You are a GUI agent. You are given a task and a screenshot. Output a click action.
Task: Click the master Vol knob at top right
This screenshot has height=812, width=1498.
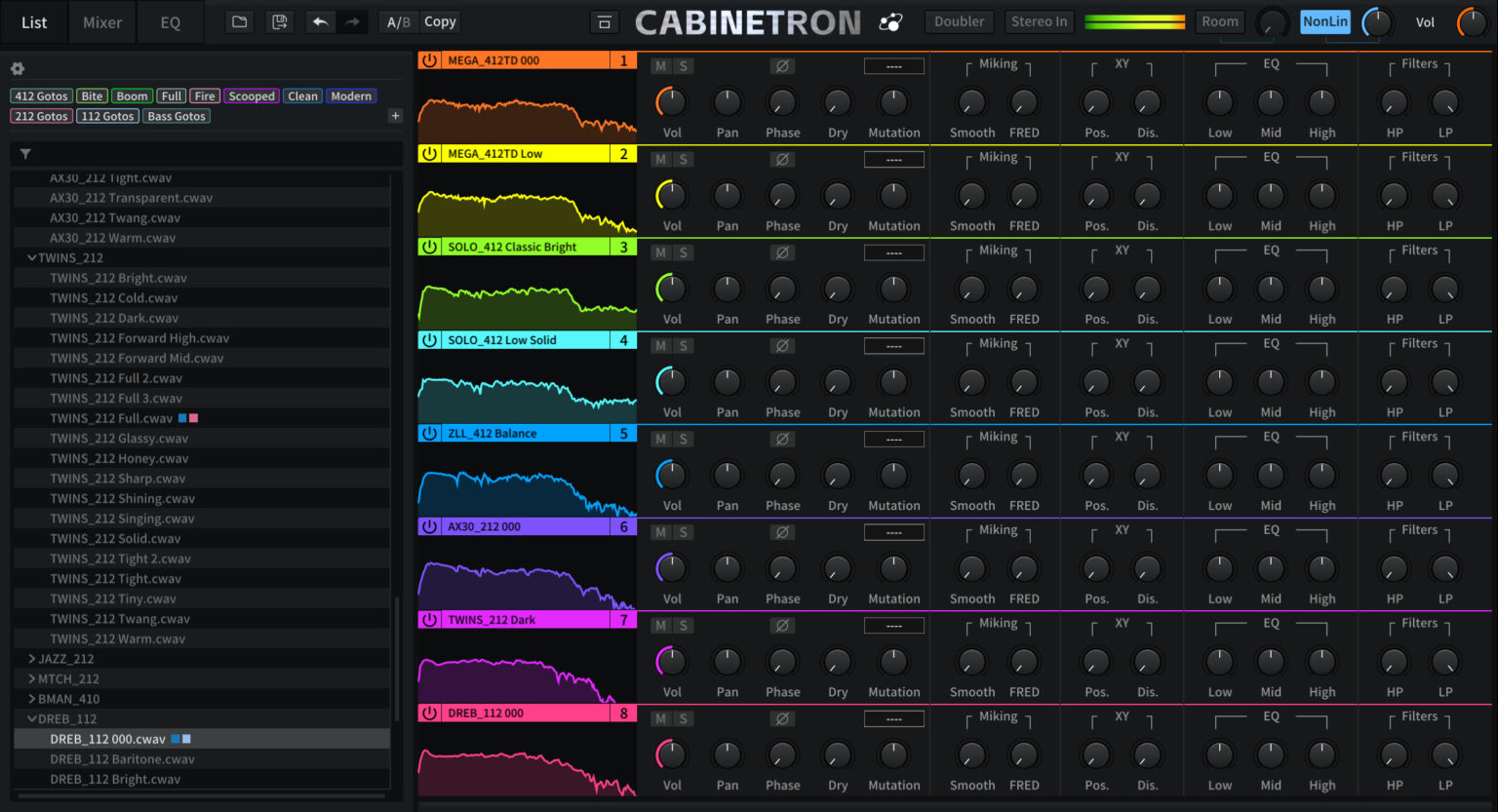[x=1471, y=22]
